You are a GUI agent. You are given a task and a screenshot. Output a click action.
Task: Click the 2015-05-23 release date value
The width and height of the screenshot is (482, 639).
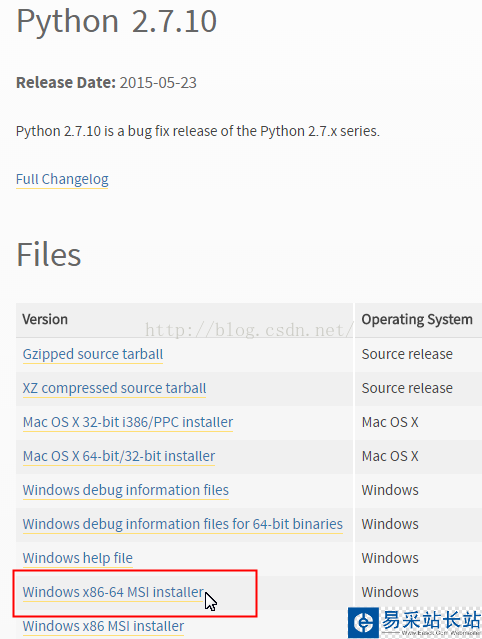158,83
